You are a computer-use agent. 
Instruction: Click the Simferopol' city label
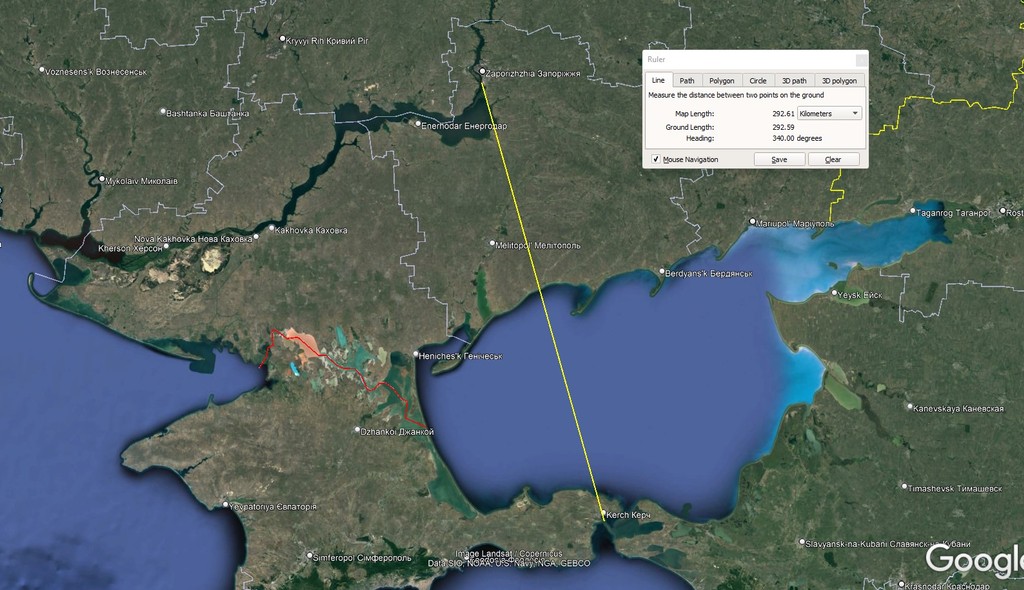362,558
